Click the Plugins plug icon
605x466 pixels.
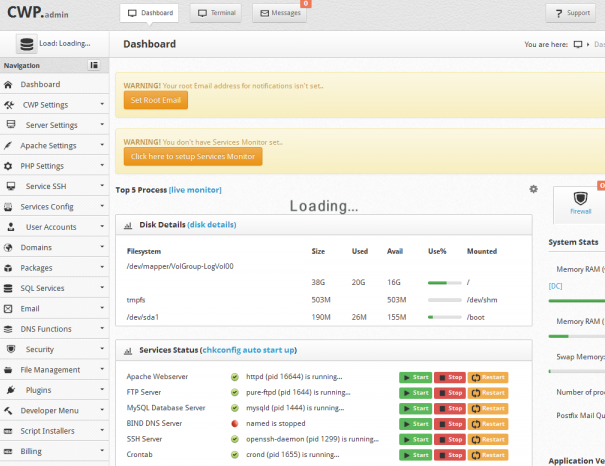tap(11, 390)
